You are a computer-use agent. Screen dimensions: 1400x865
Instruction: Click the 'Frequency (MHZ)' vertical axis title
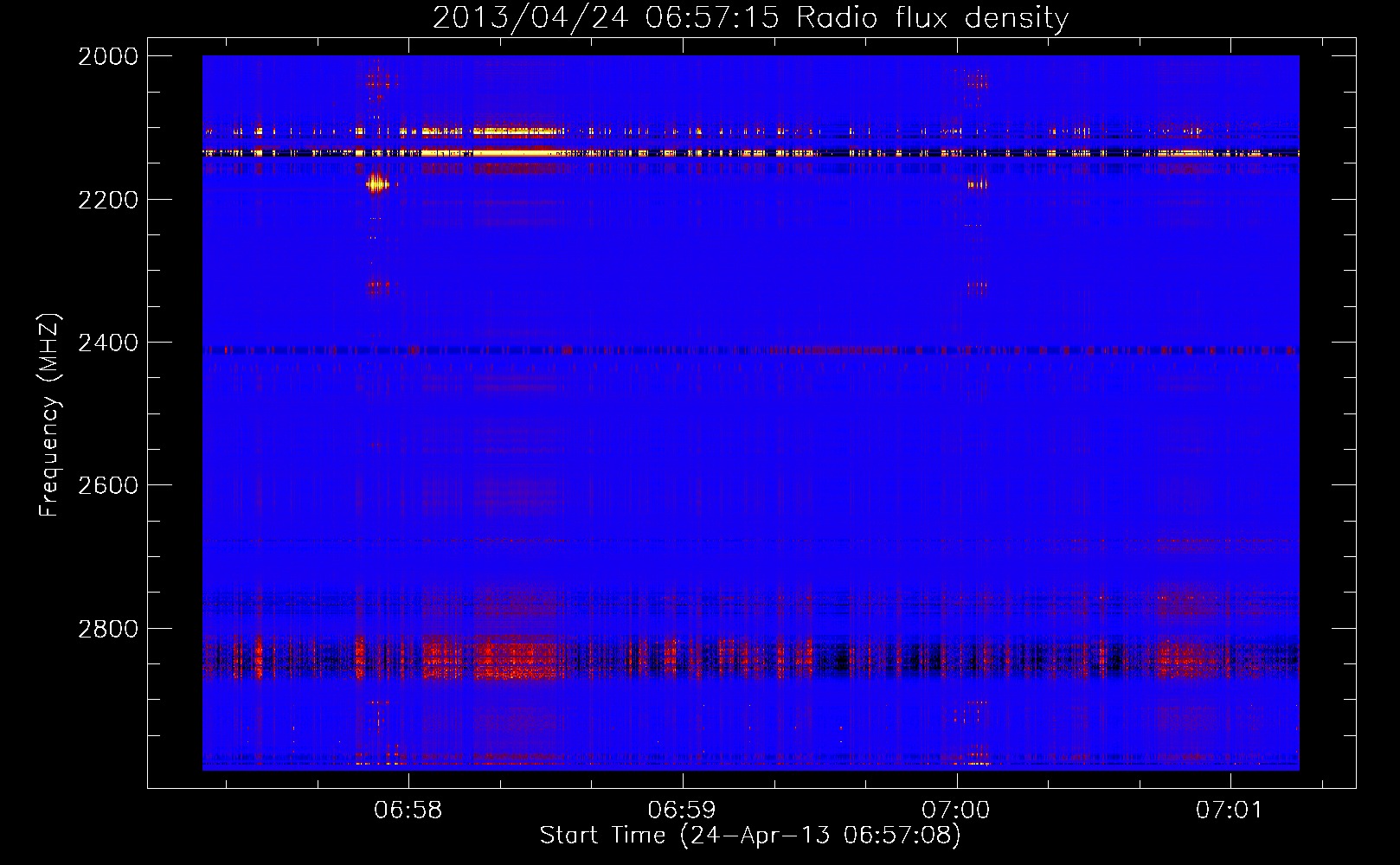pos(50,415)
